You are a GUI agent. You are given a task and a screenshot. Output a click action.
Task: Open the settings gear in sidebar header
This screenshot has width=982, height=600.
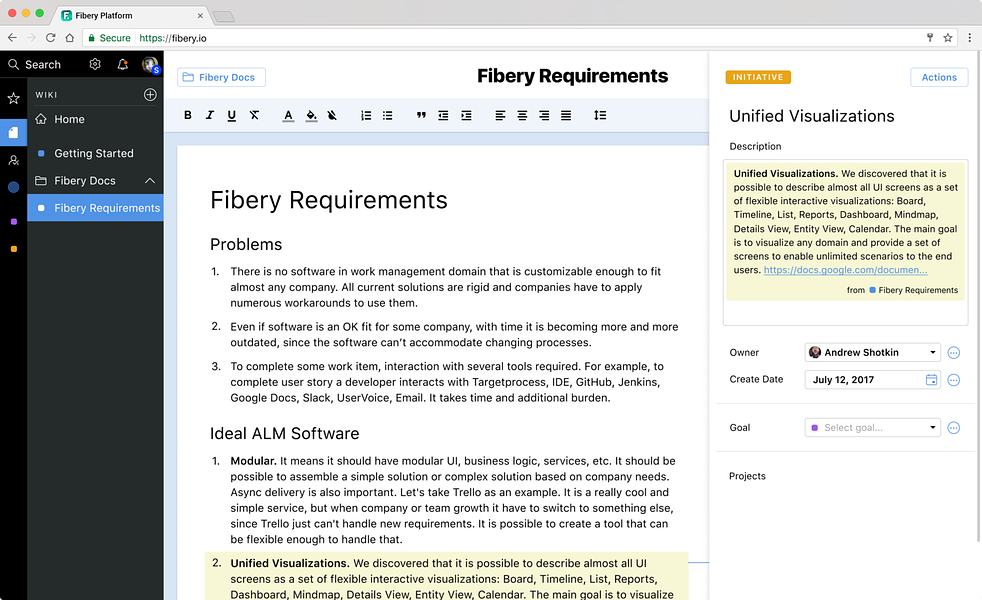coord(95,64)
